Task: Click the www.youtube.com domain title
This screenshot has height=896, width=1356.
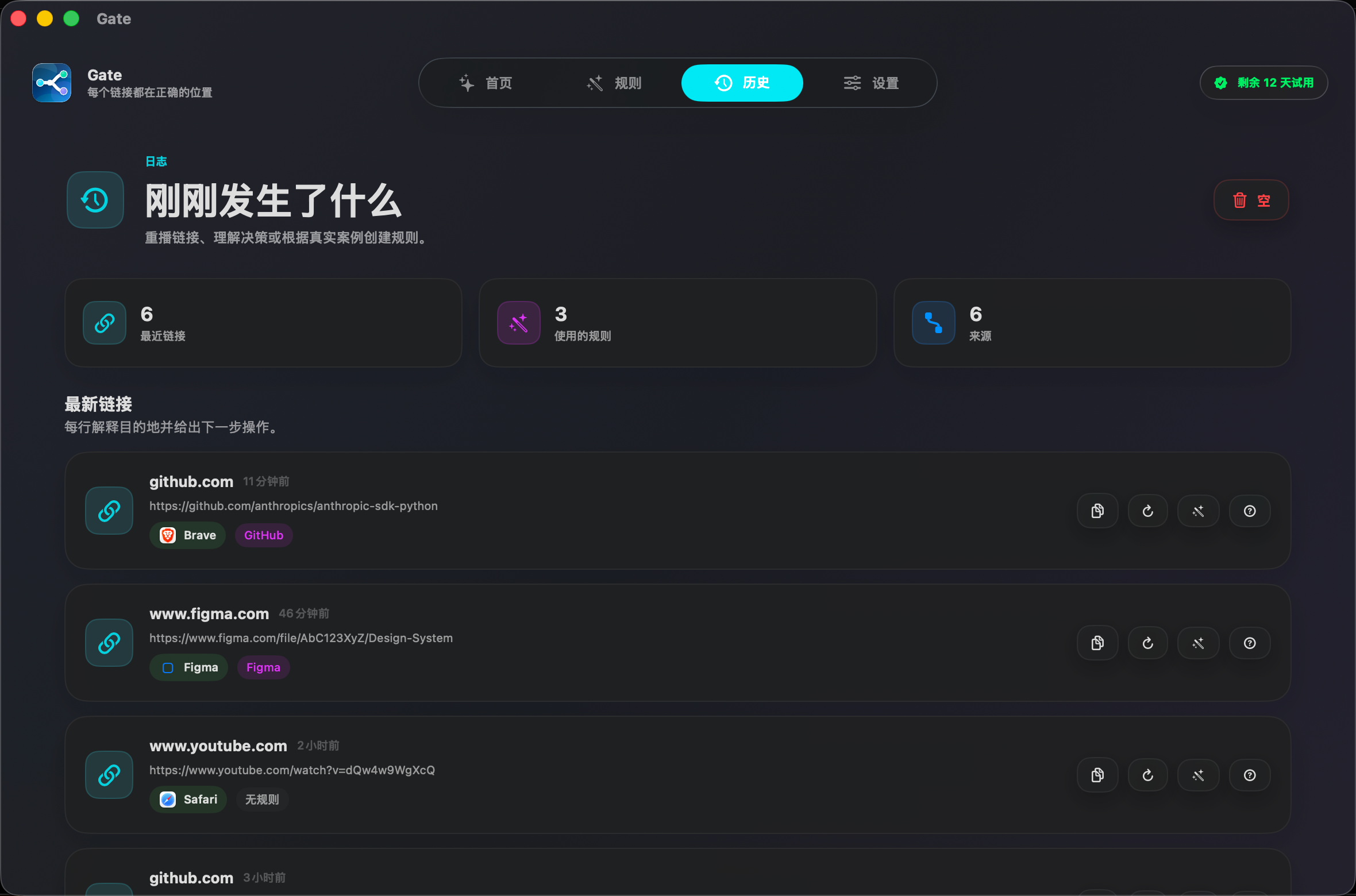Action: point(218,746)
